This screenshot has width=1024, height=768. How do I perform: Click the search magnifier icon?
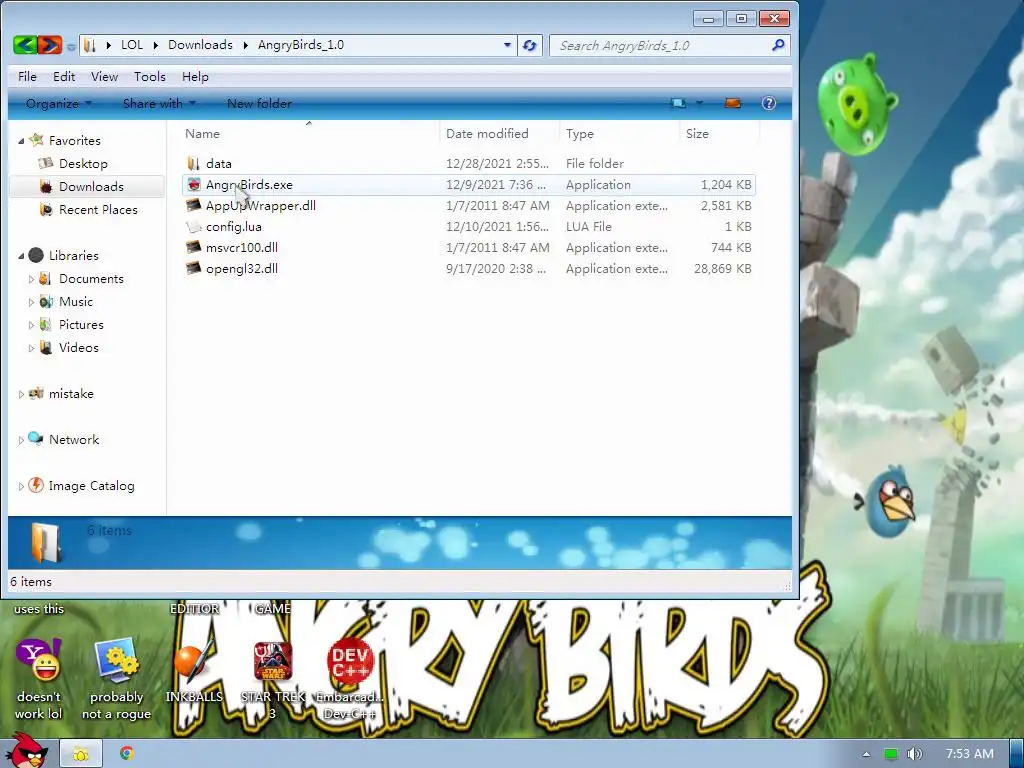(x=778, y=45)
